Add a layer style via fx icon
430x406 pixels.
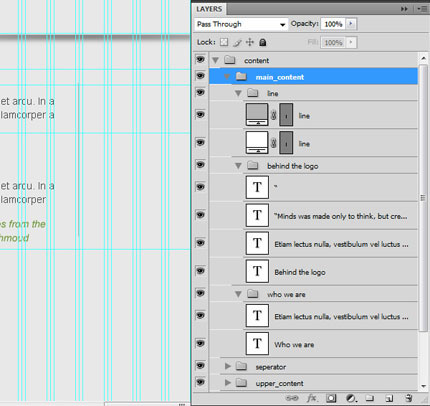pos(312,398)
